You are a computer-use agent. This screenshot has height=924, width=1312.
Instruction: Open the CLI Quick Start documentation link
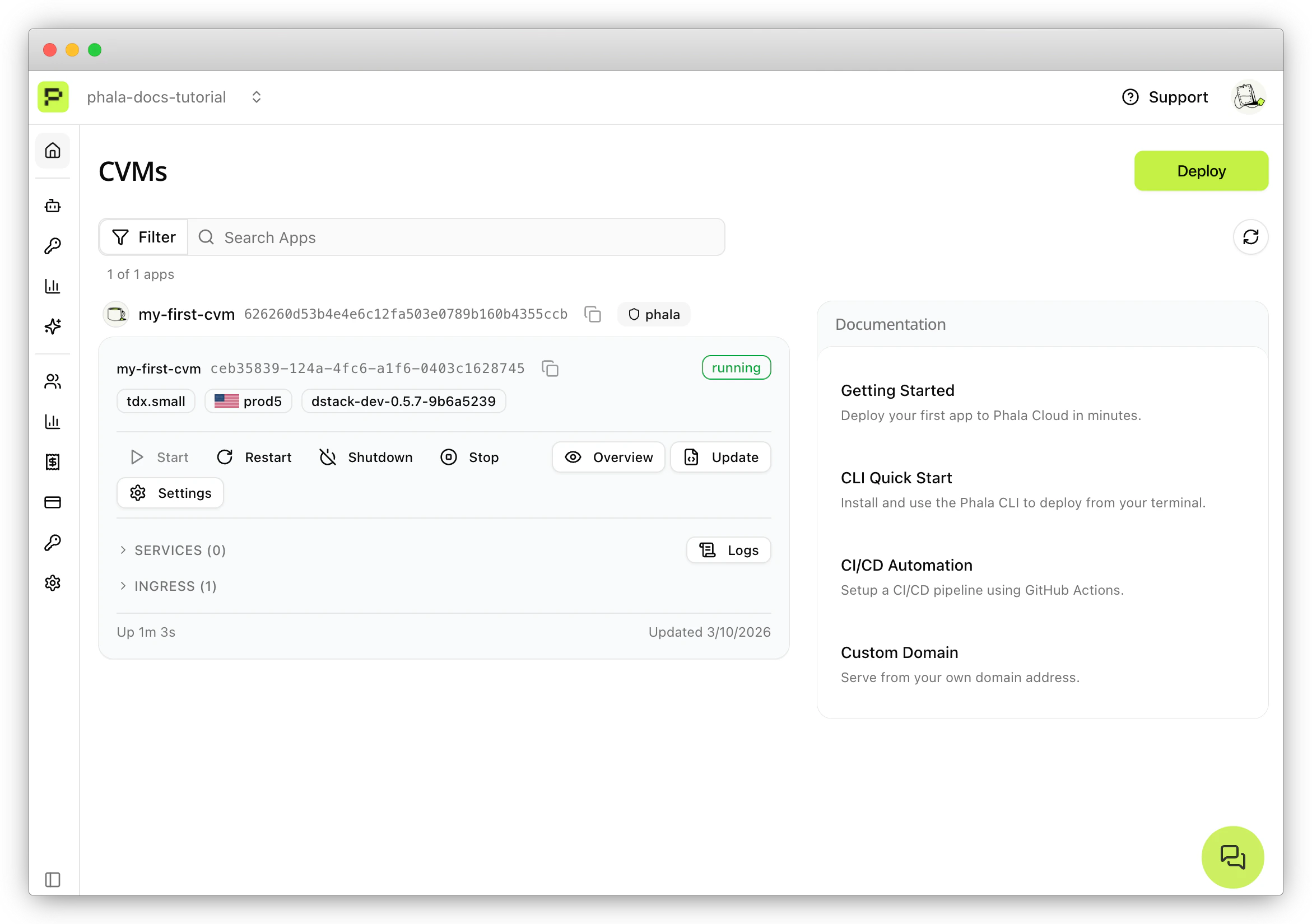896,478
